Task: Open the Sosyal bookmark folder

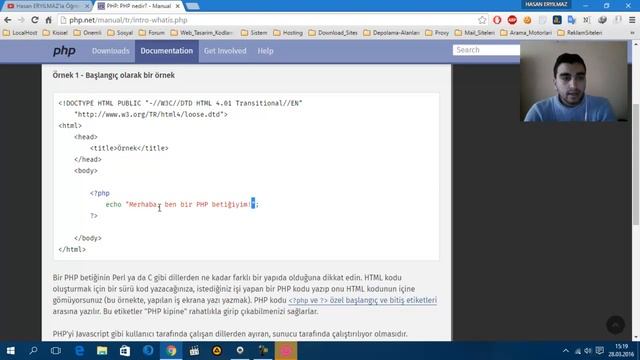Action: 120,33
